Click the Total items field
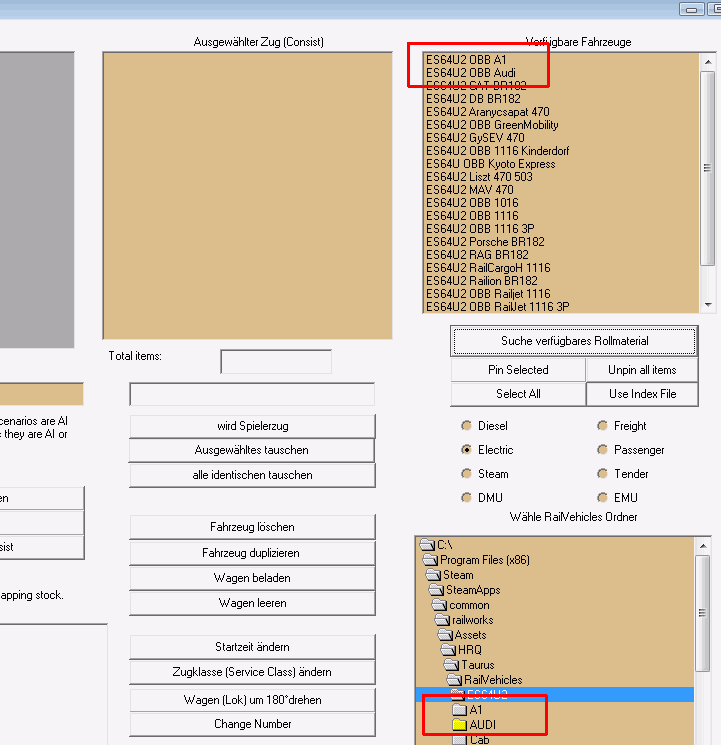This screenshot has width=721, height=745. pyautogui.click(x=276, y=362)
